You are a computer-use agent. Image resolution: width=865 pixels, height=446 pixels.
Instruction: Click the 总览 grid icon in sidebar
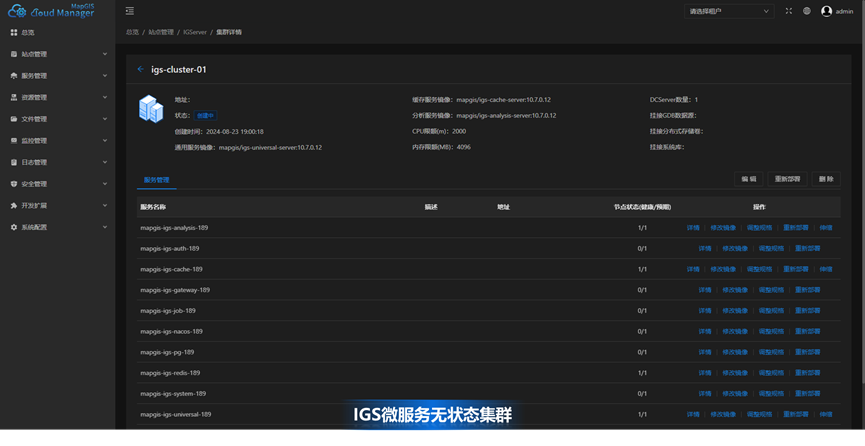[14, 33]
